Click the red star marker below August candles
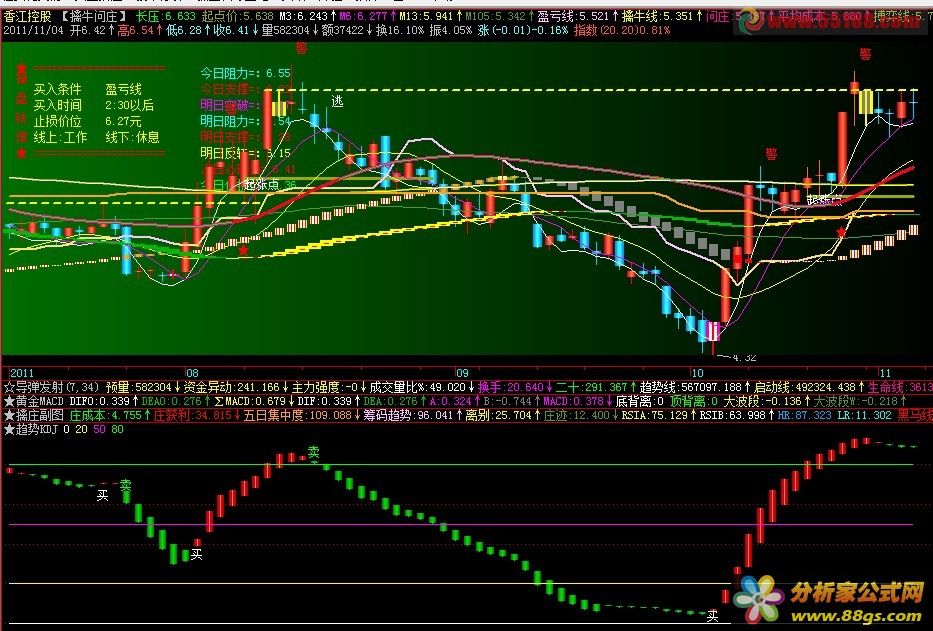933x631 pixels. tap(244, 251)
